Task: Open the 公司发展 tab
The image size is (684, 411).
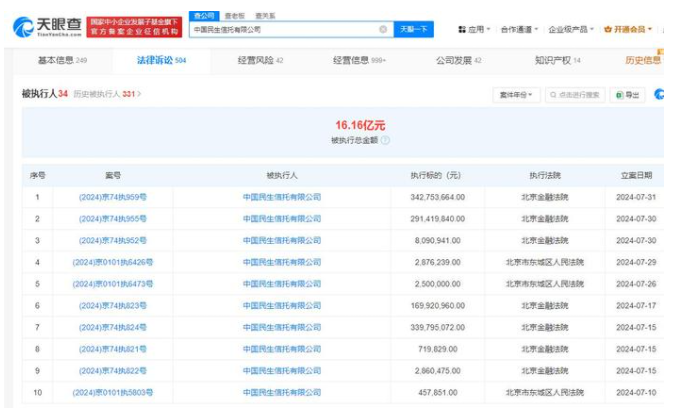Action: point(458,60)
